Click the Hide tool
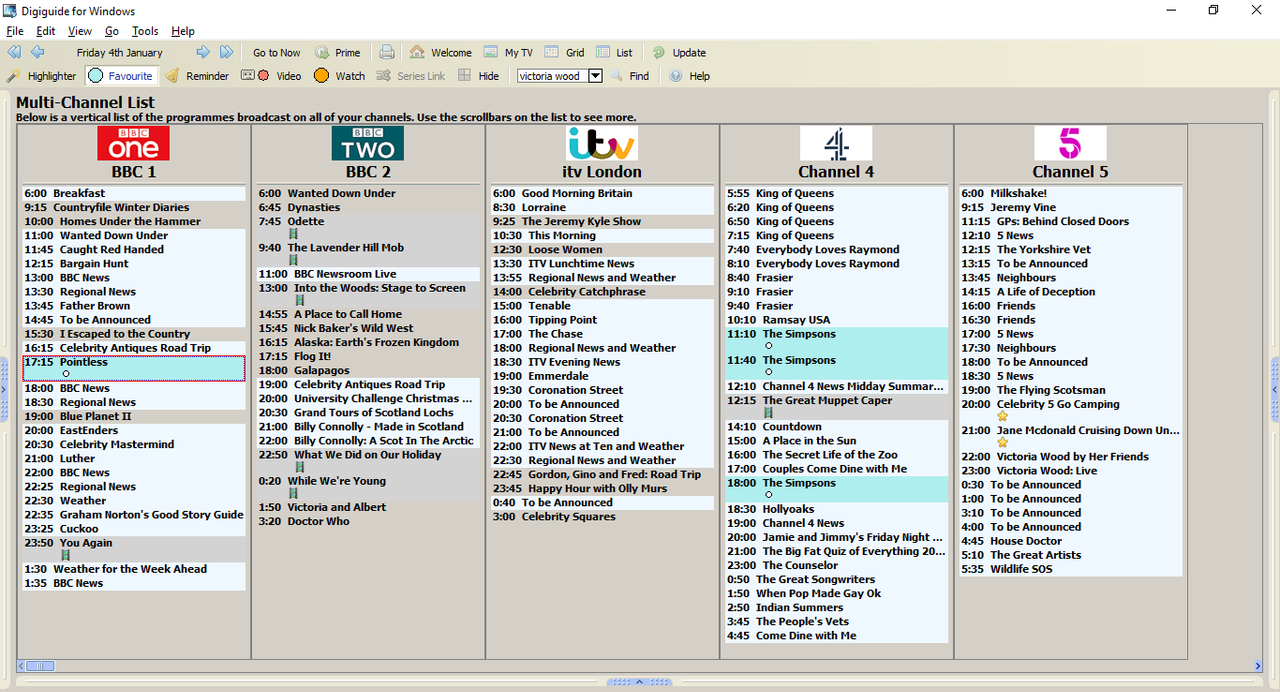This screenshot has width=1280, height=692. pos(478,76)
